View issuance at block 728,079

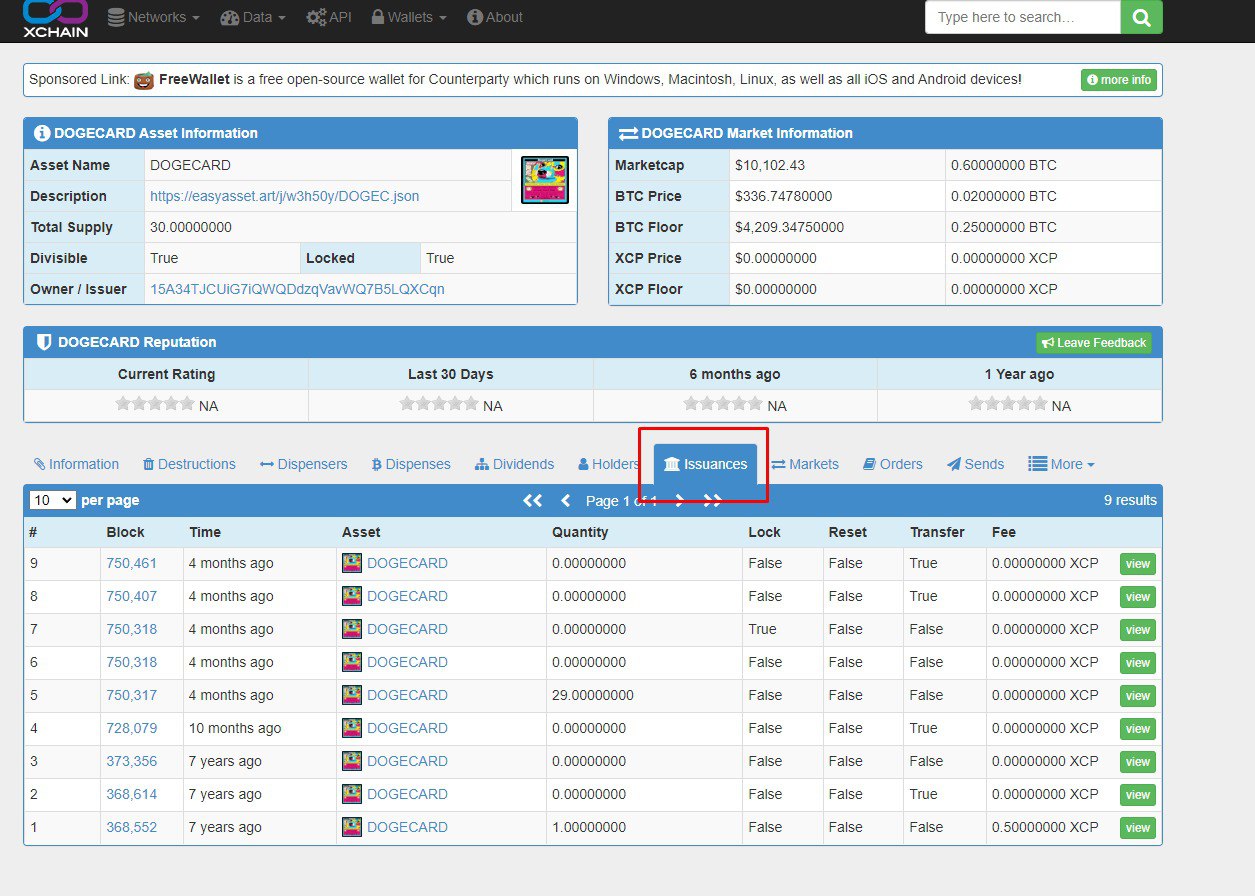1138,729
